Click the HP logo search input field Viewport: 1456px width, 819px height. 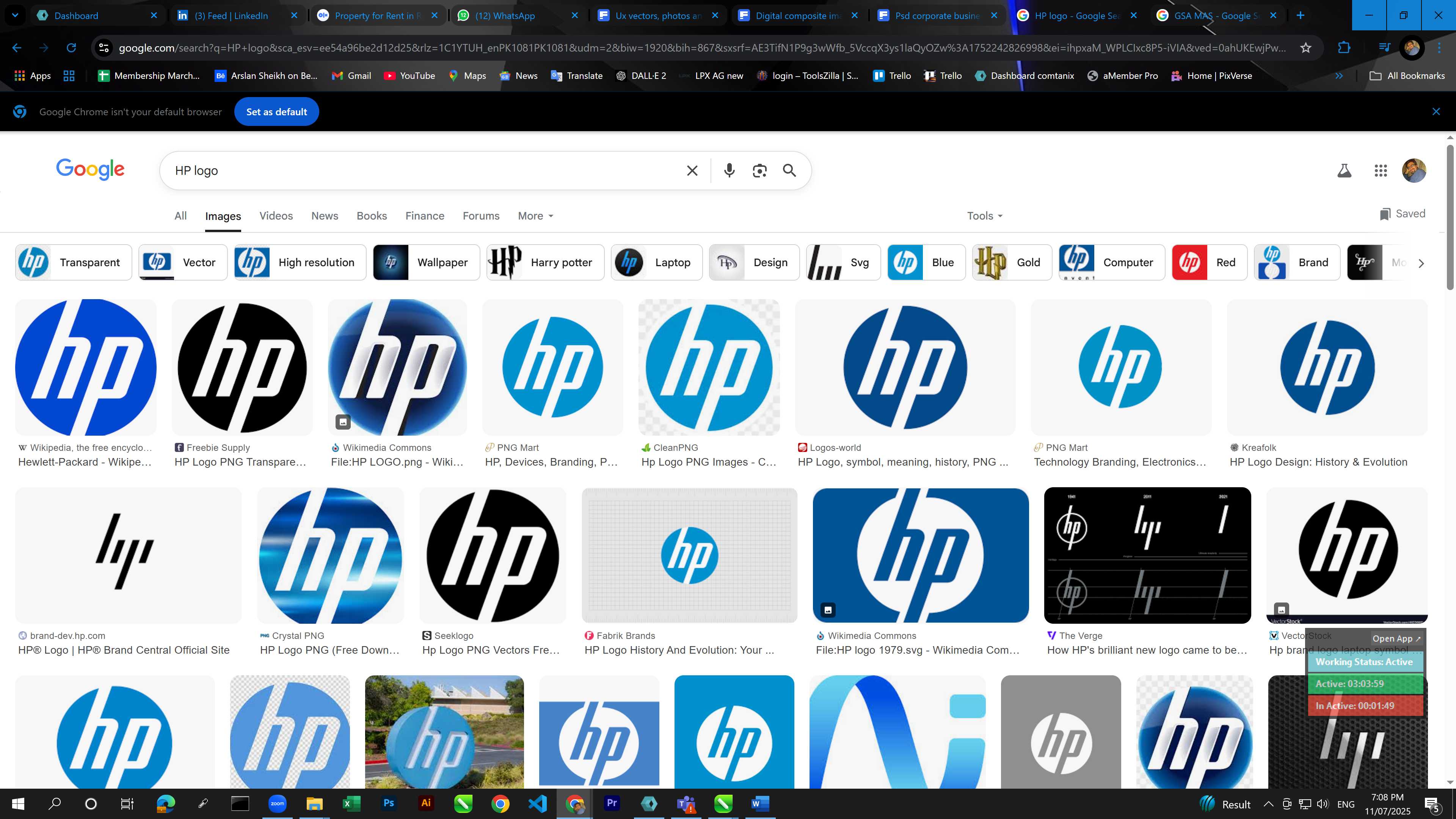coord(424,170)
